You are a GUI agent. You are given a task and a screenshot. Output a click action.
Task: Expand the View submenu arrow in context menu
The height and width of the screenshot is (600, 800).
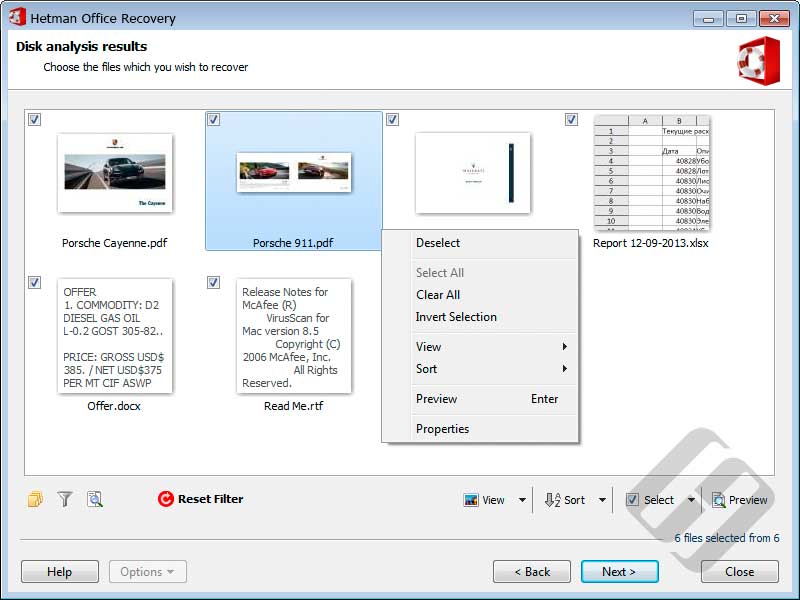click(565, 346)
